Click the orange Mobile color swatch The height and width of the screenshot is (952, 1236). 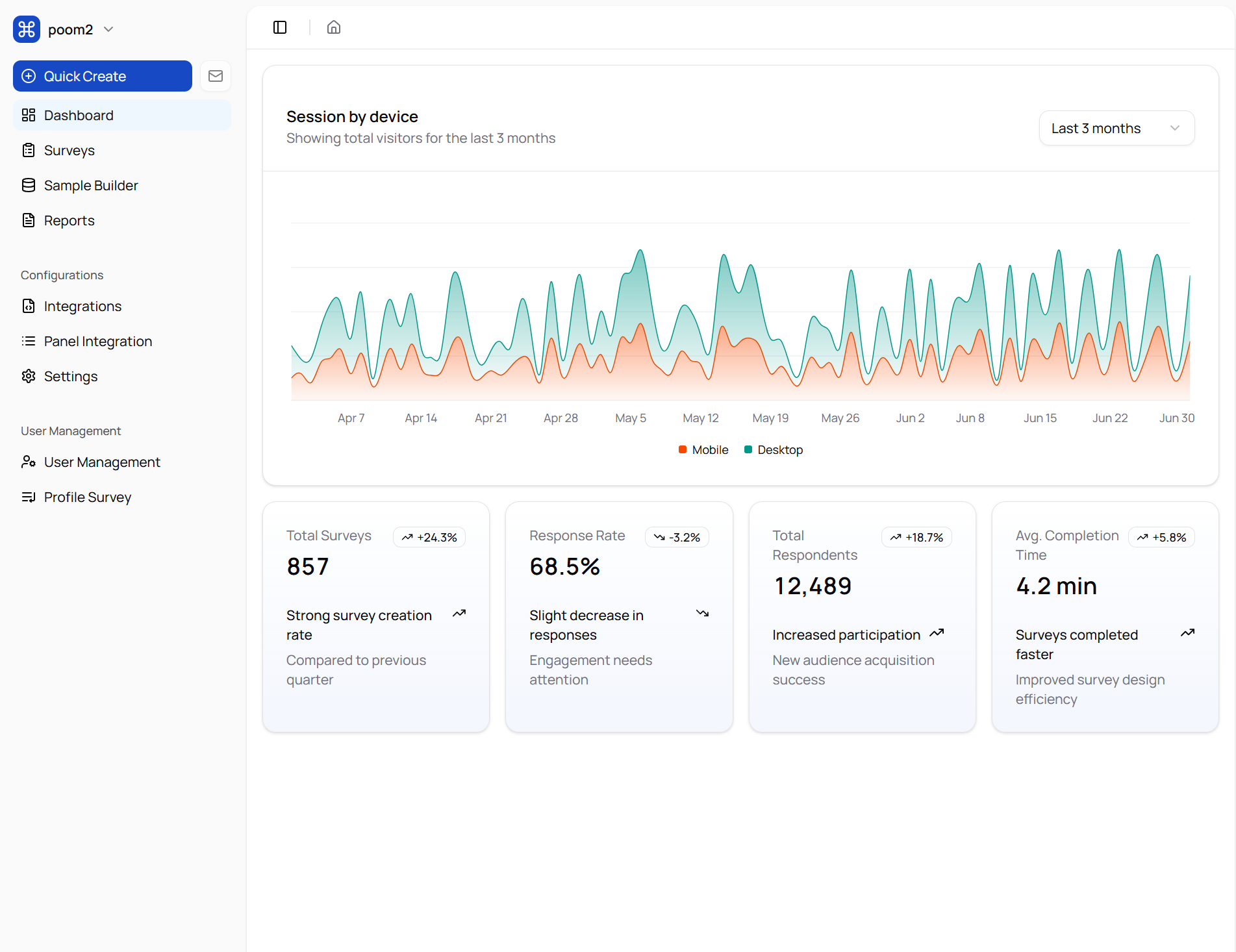pyautogui.click(x=682, y=449)
